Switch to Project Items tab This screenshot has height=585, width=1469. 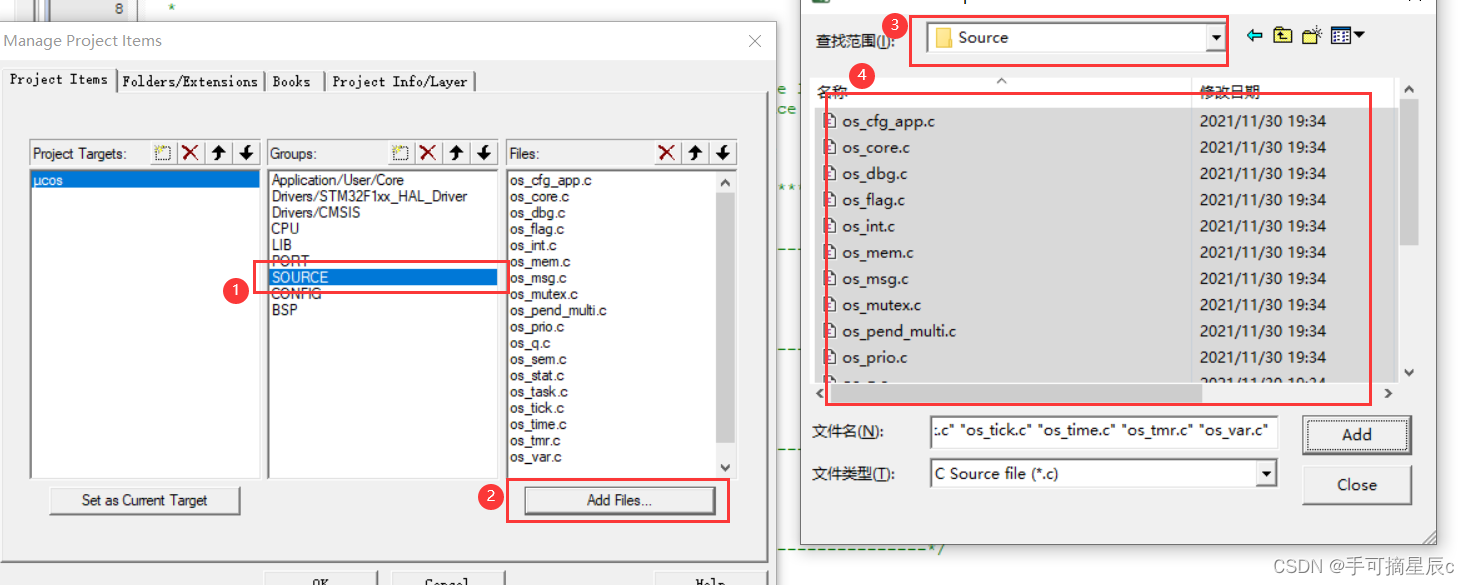(59, 80)
